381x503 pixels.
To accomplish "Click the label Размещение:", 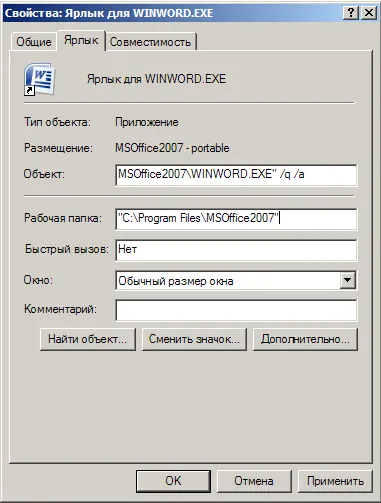I will click(58, 148).
